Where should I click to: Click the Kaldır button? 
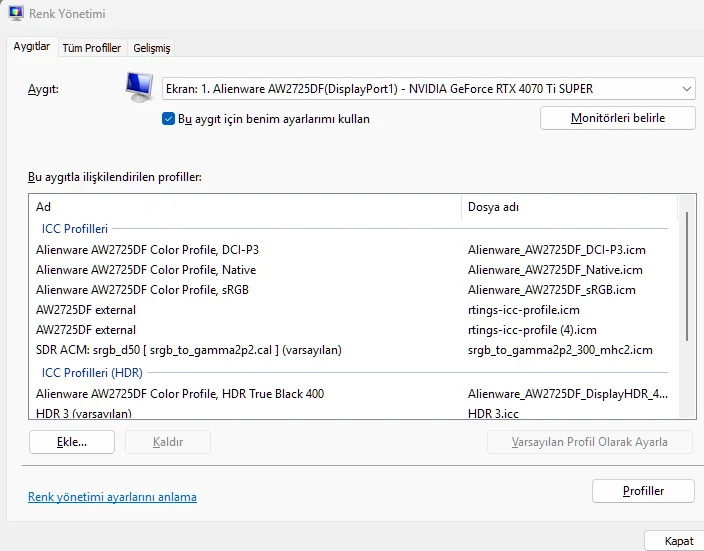[168, 442]
